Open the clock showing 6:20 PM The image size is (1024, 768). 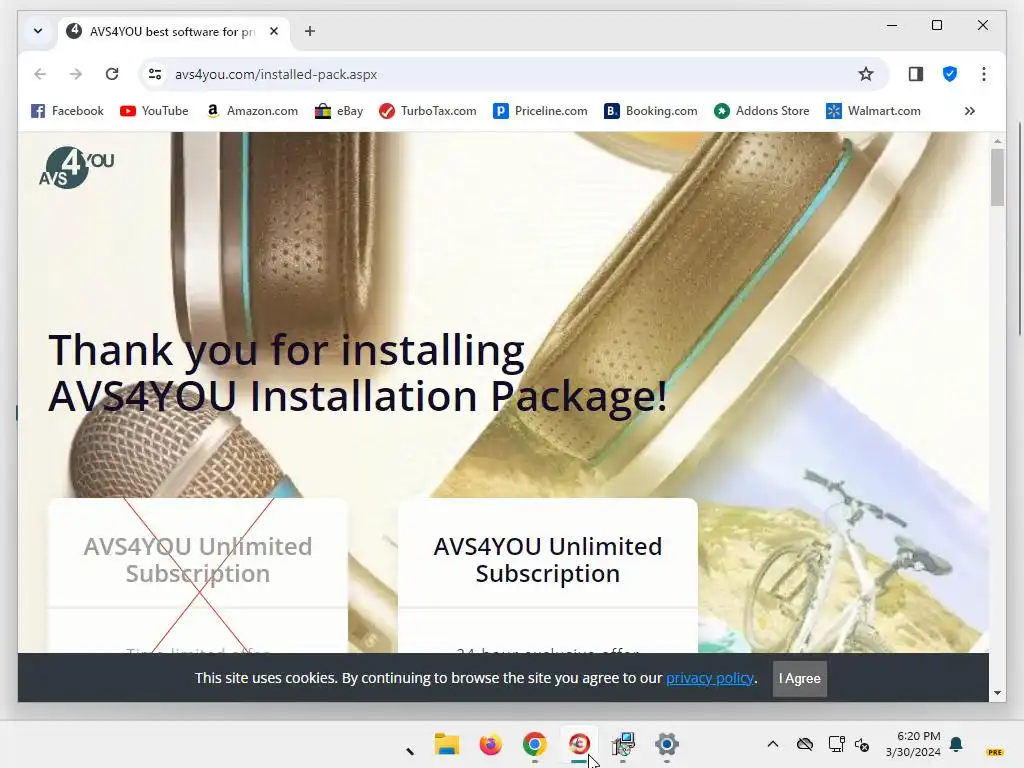(x=913, y=744)
